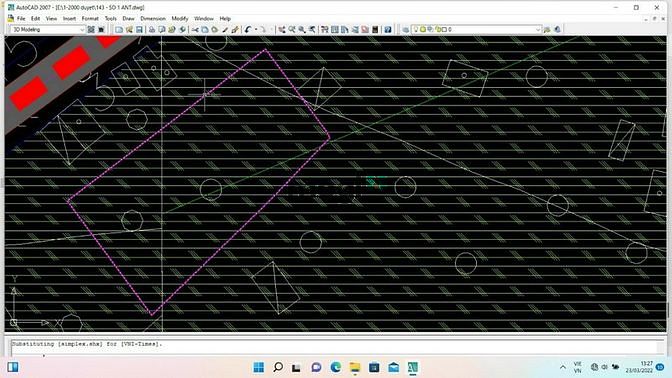Click the layer color swatch square
This screenshot has width=672, height=378.
444,30
